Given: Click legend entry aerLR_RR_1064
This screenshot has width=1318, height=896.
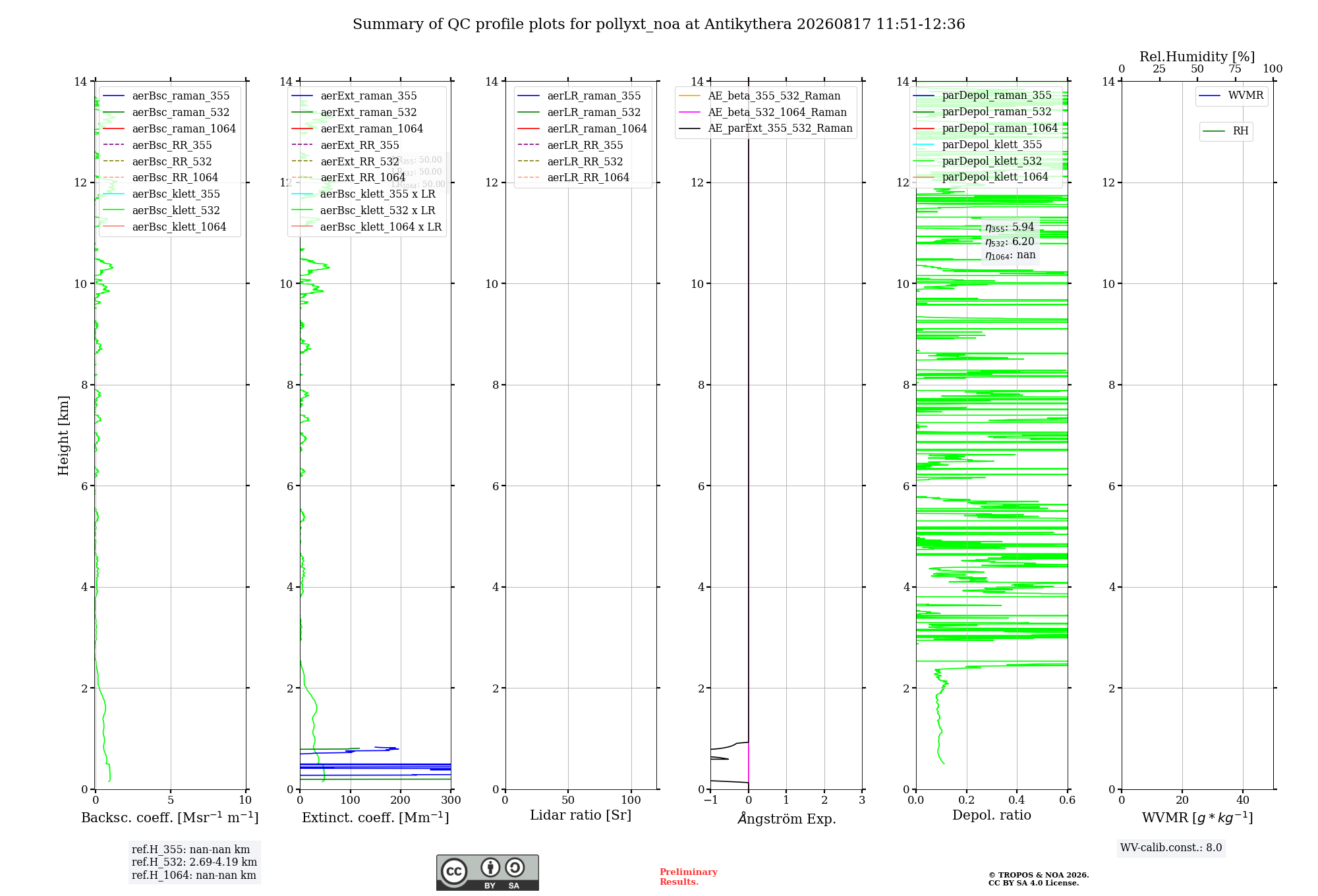Looking at the screenshot, I should click(574, 178).
